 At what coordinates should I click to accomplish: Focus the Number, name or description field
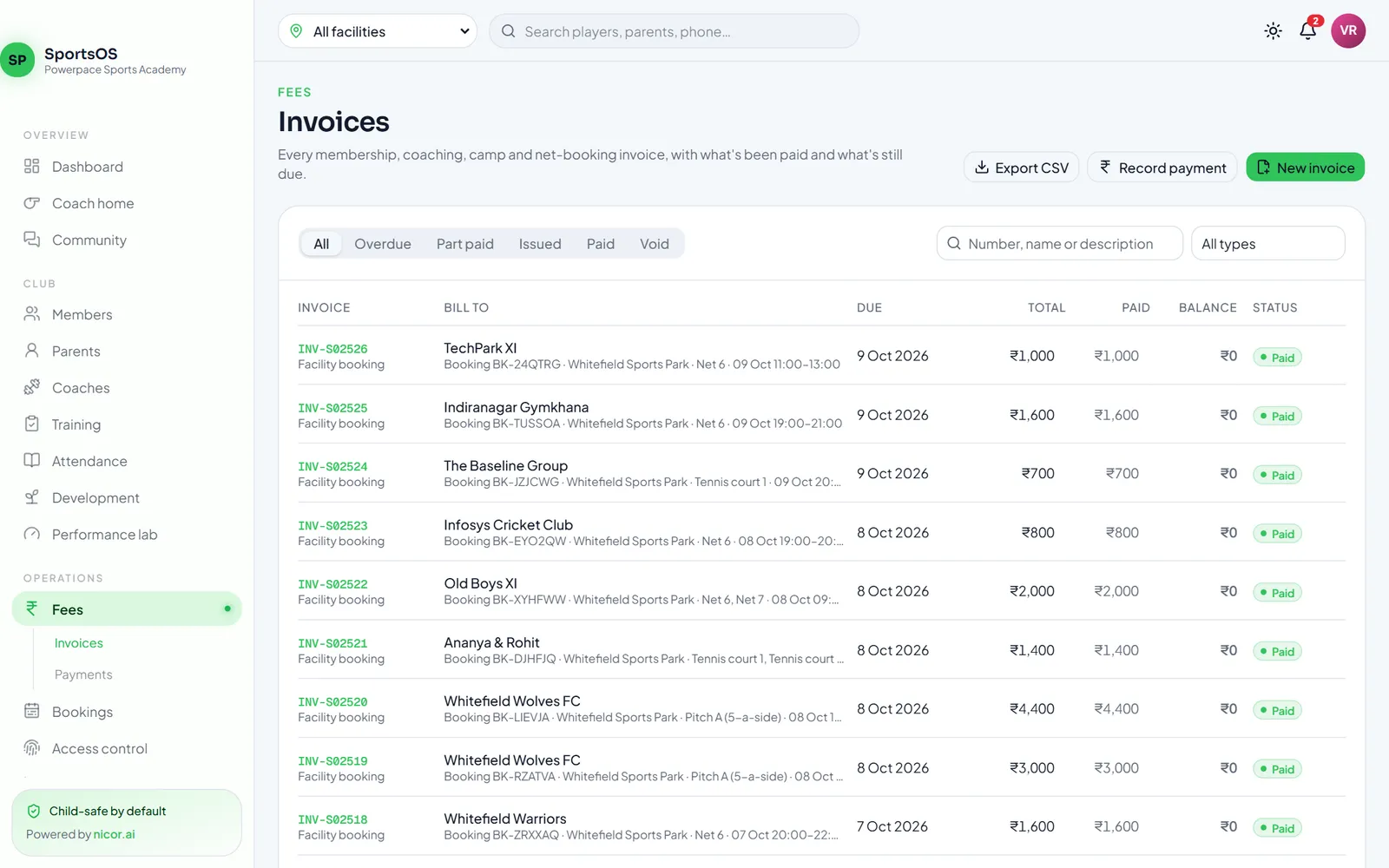(1060, 244)
